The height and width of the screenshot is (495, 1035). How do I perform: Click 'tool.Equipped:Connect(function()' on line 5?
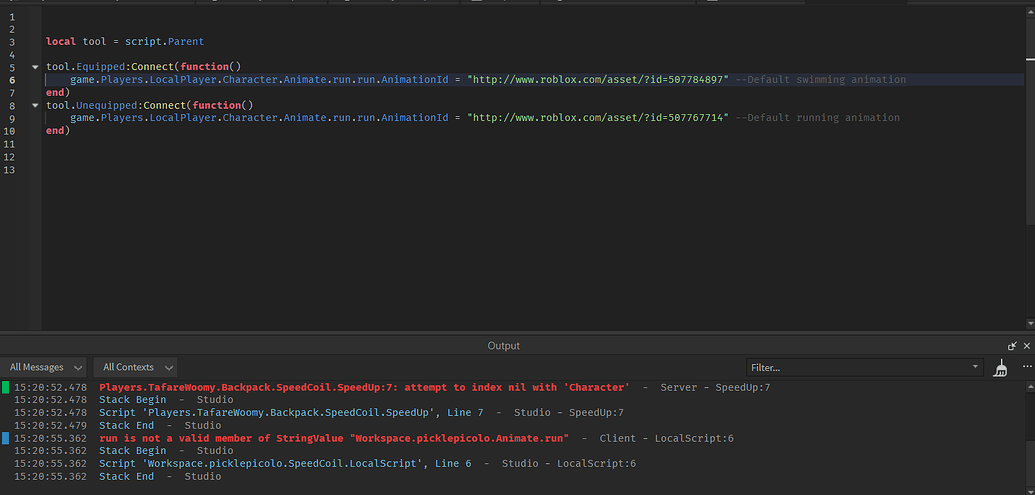(144, 67)
